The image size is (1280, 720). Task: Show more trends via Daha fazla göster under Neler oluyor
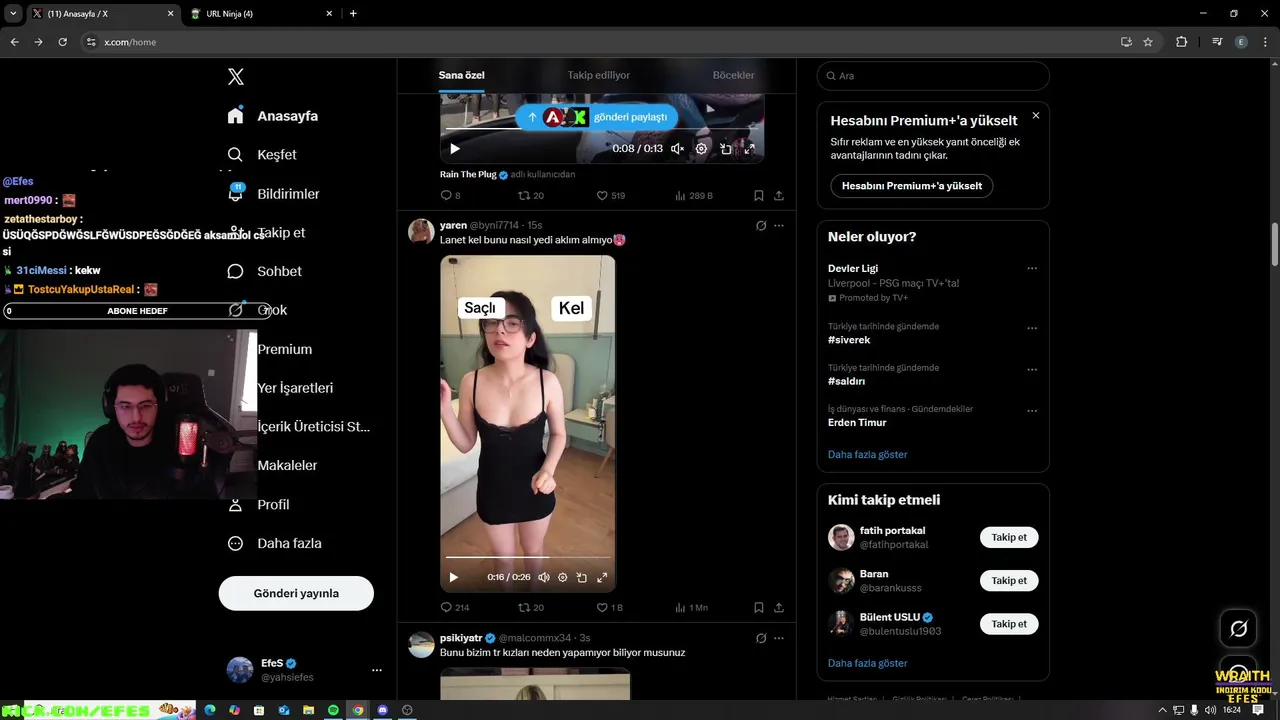point(867,454)
